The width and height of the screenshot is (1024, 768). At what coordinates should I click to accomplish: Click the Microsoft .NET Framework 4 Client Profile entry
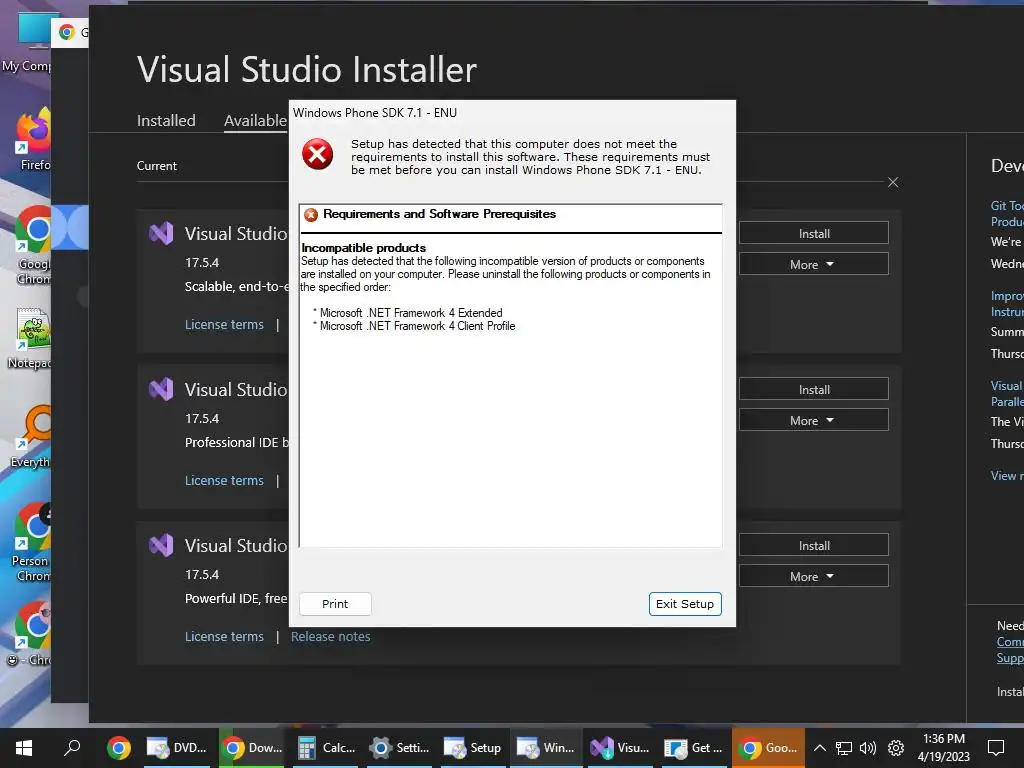point(417,326)
